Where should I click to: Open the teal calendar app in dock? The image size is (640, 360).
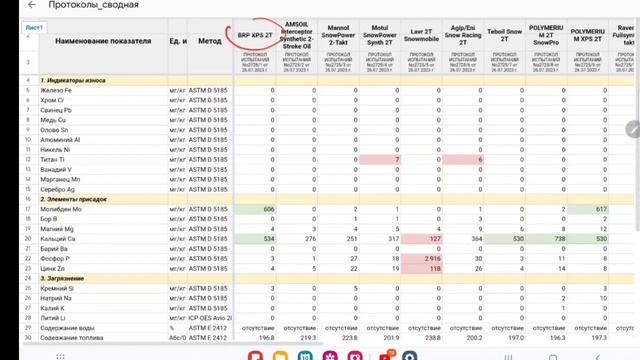[305, 356]
